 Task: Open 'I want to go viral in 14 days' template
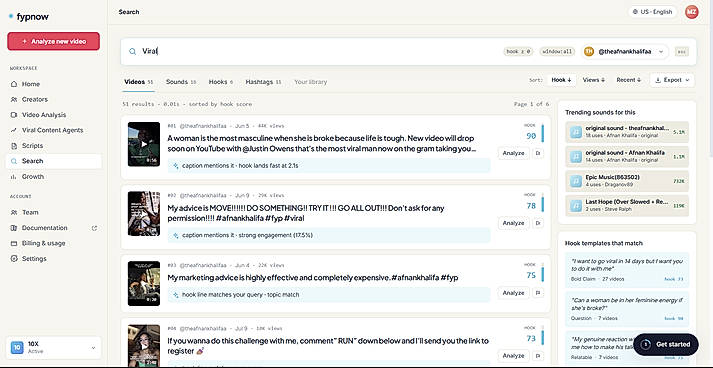point(627,270)
